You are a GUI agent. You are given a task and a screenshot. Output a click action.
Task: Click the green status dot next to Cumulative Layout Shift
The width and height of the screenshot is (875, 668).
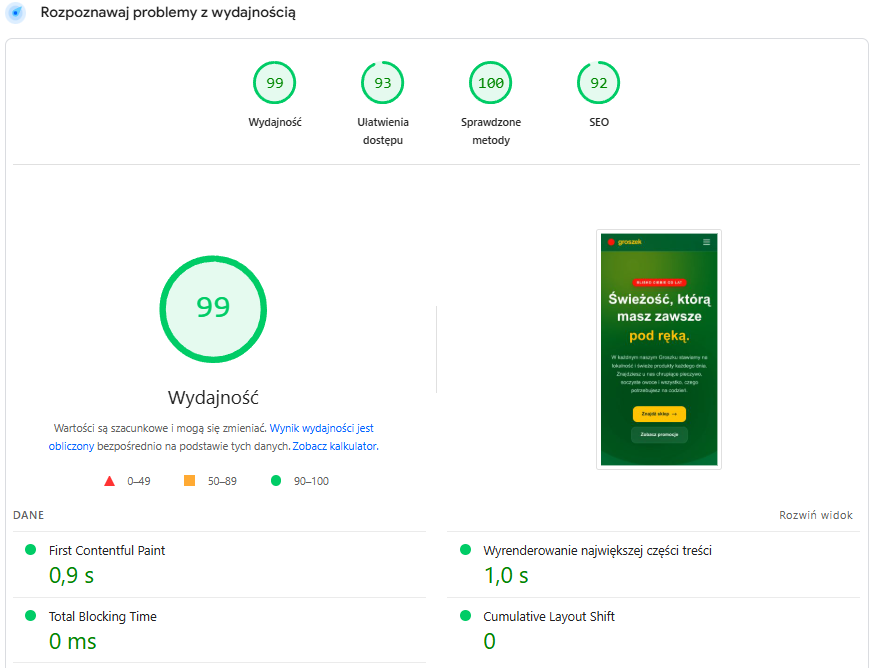click(465, 616)
